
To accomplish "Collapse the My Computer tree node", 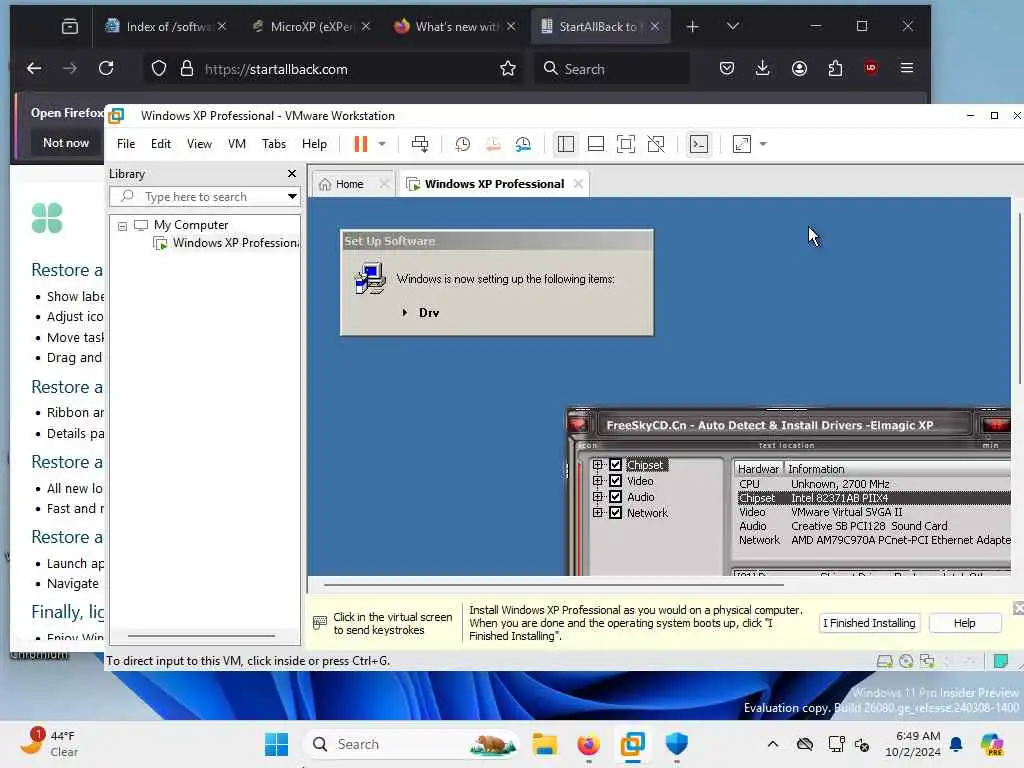I will pos(122,226).
